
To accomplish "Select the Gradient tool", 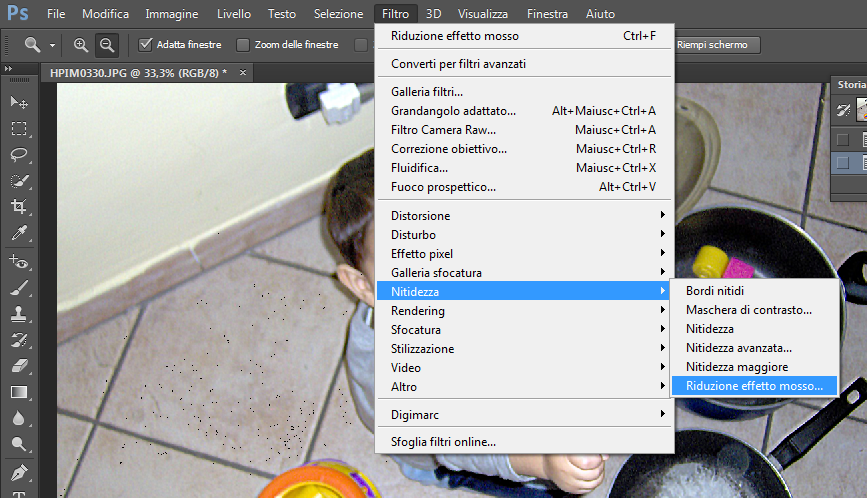I will (x=19, y=392).
